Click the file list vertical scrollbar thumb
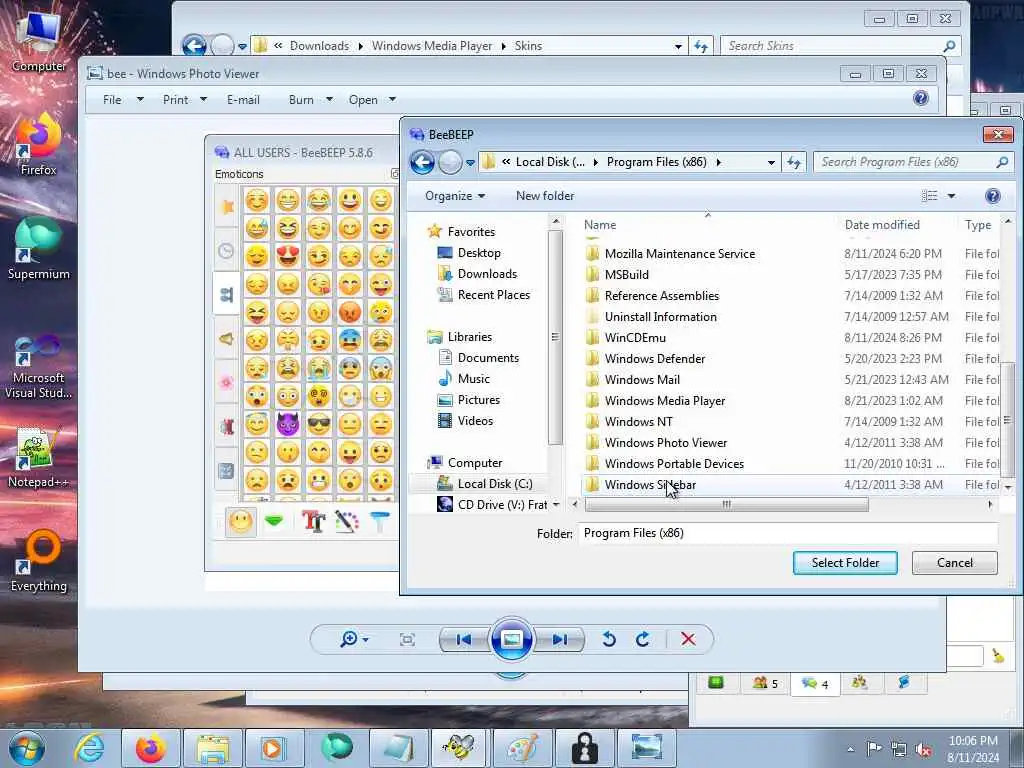The image size is (1024, 768). coord(1008,418)
